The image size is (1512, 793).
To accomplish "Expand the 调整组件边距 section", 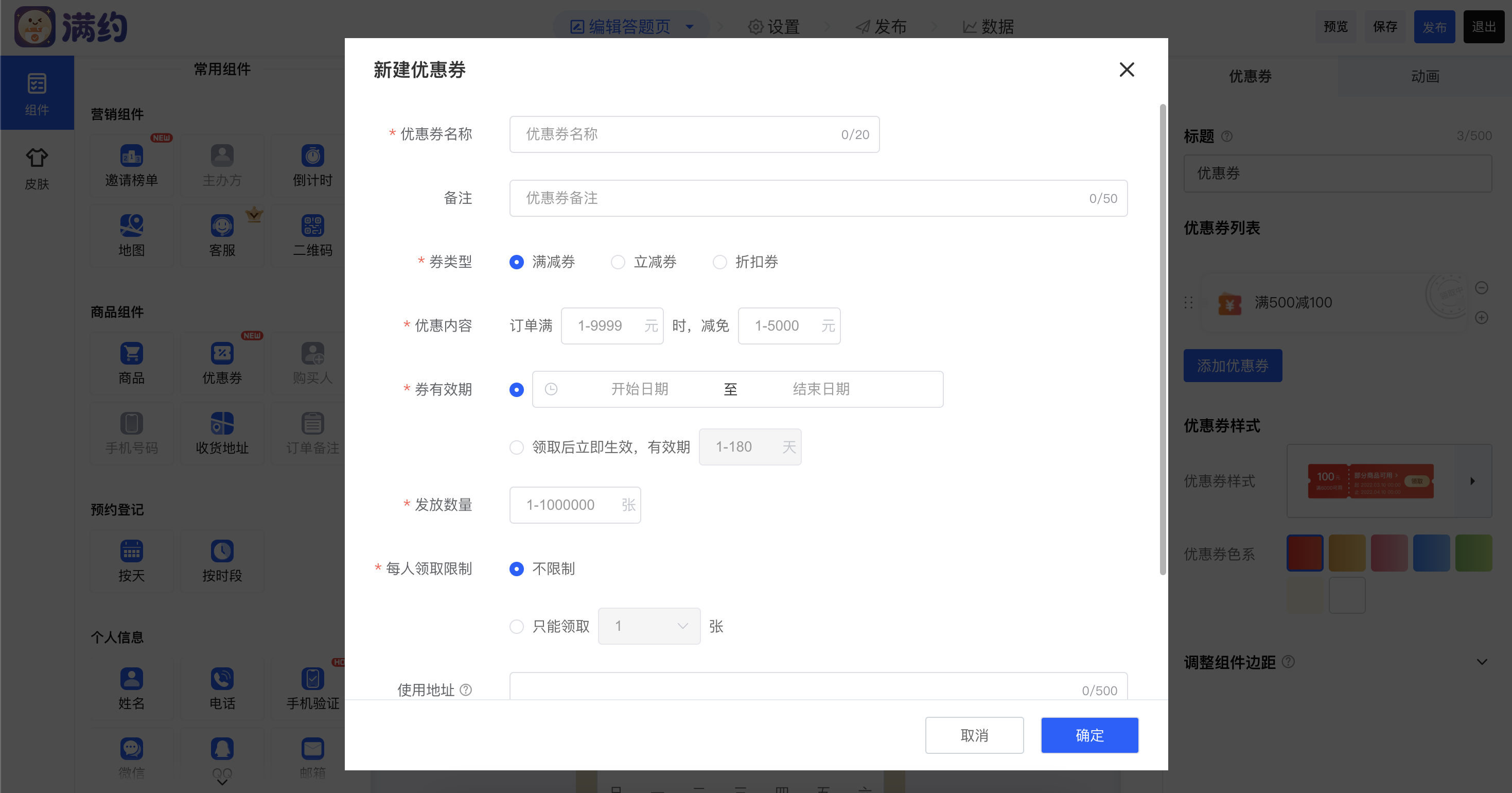I will (1482, 662).
